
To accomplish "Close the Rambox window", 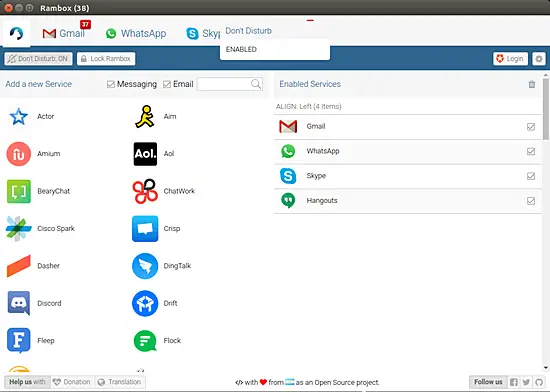I will point(8,8).
